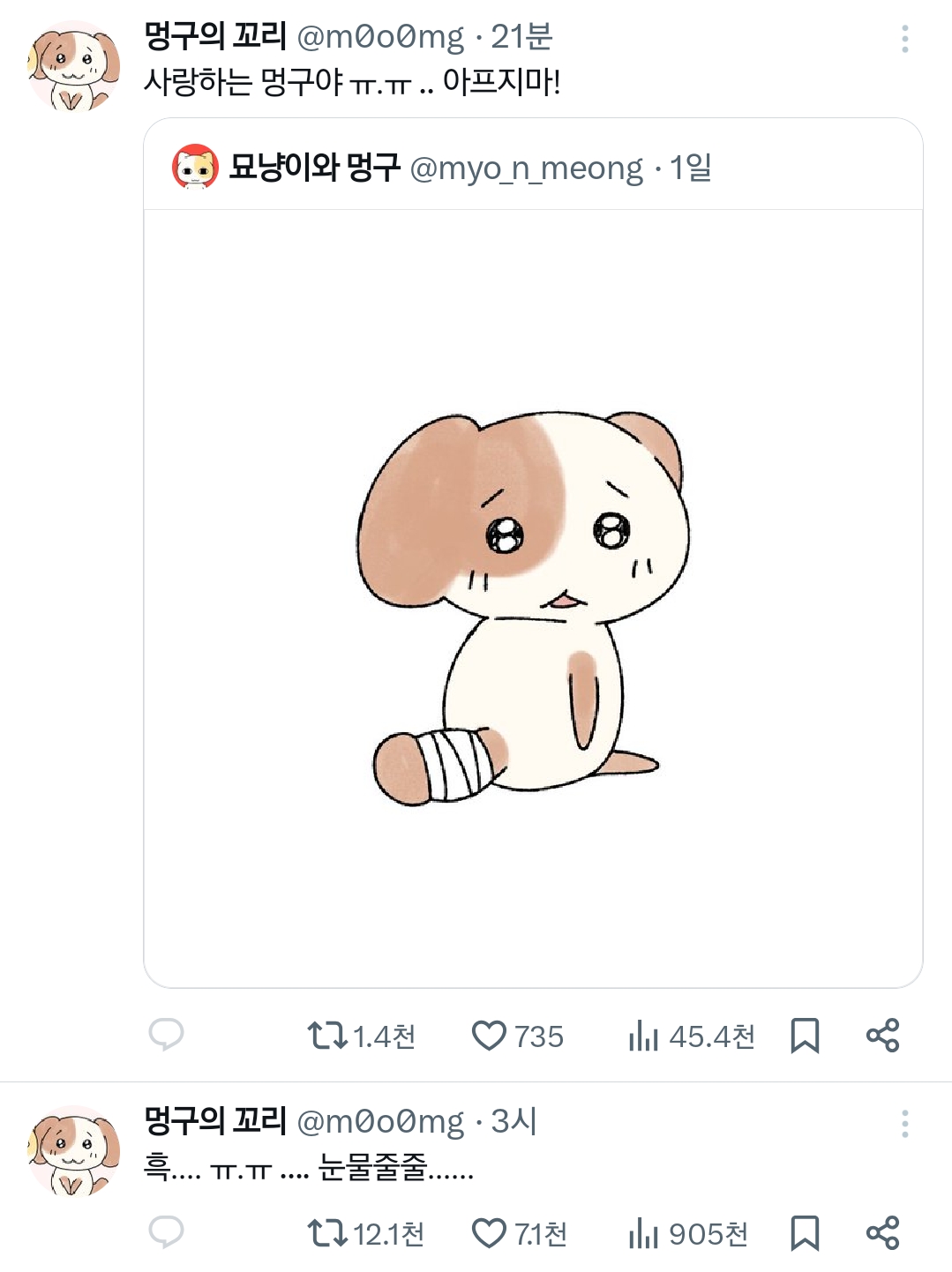The height and width of the screenshot is (1272, 952).
Task: Like the first tweet with 735 likes
Action: (x=489, y=1036)
